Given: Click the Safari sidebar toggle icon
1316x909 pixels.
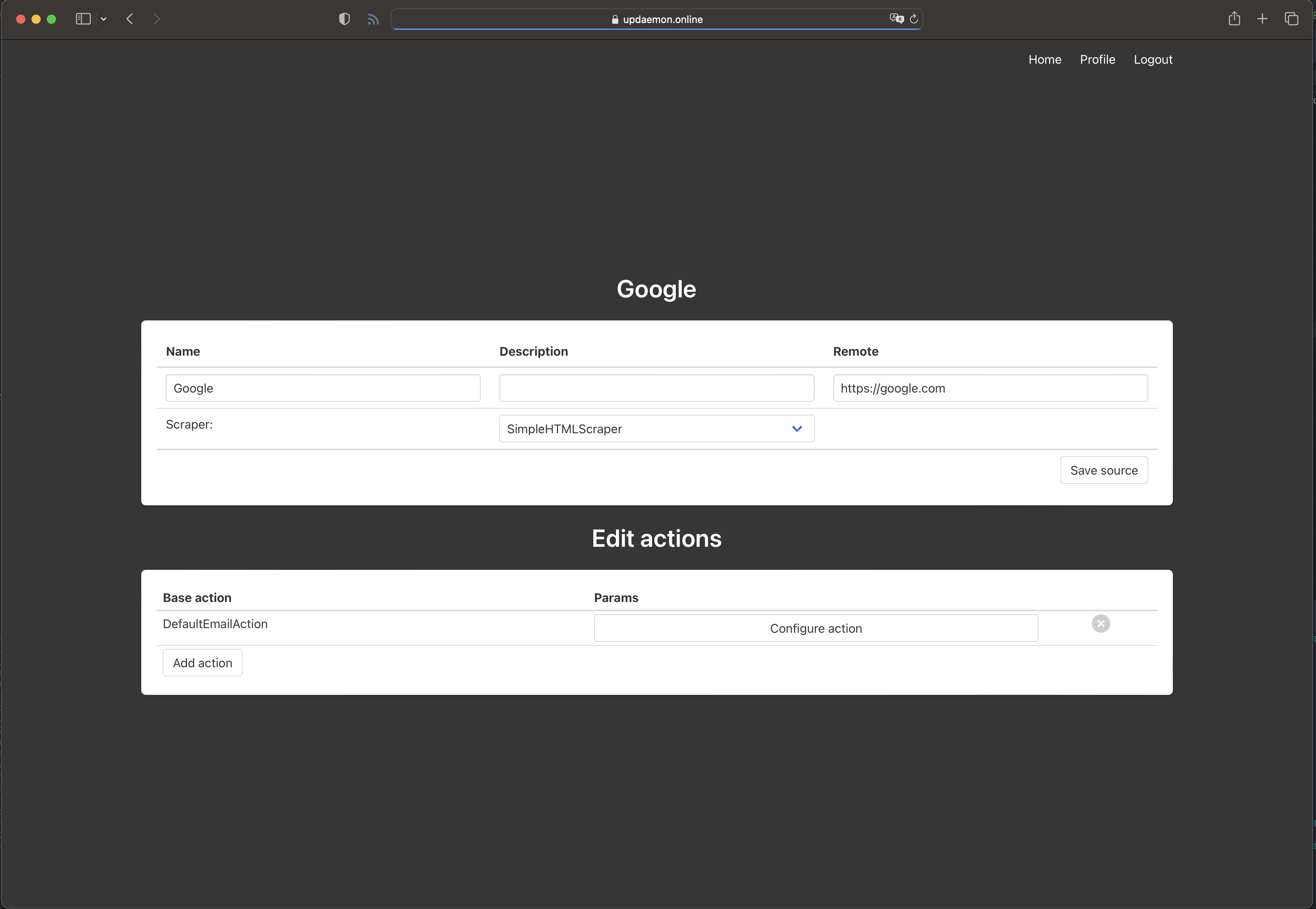Looking at the screenshot, I should 83,19.
